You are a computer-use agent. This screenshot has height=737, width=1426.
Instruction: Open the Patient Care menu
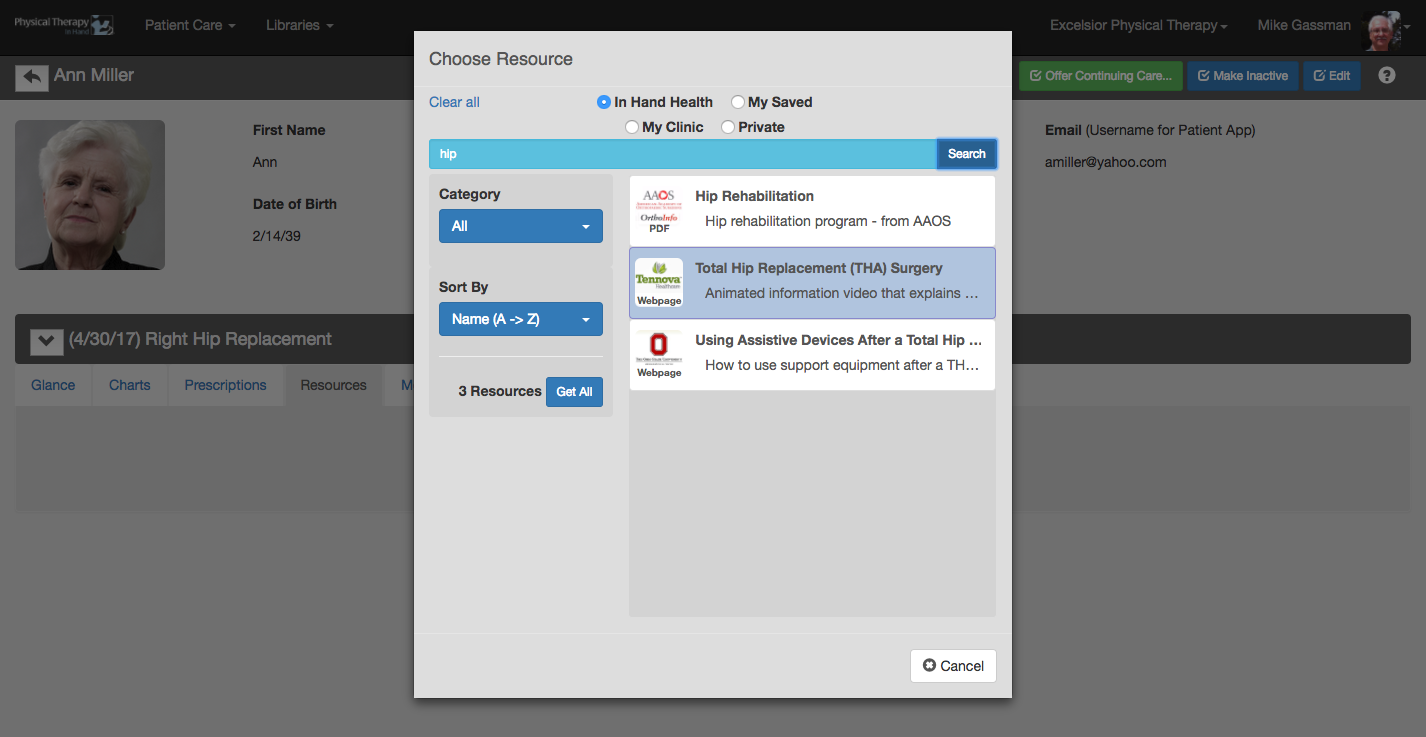(190, 25)
